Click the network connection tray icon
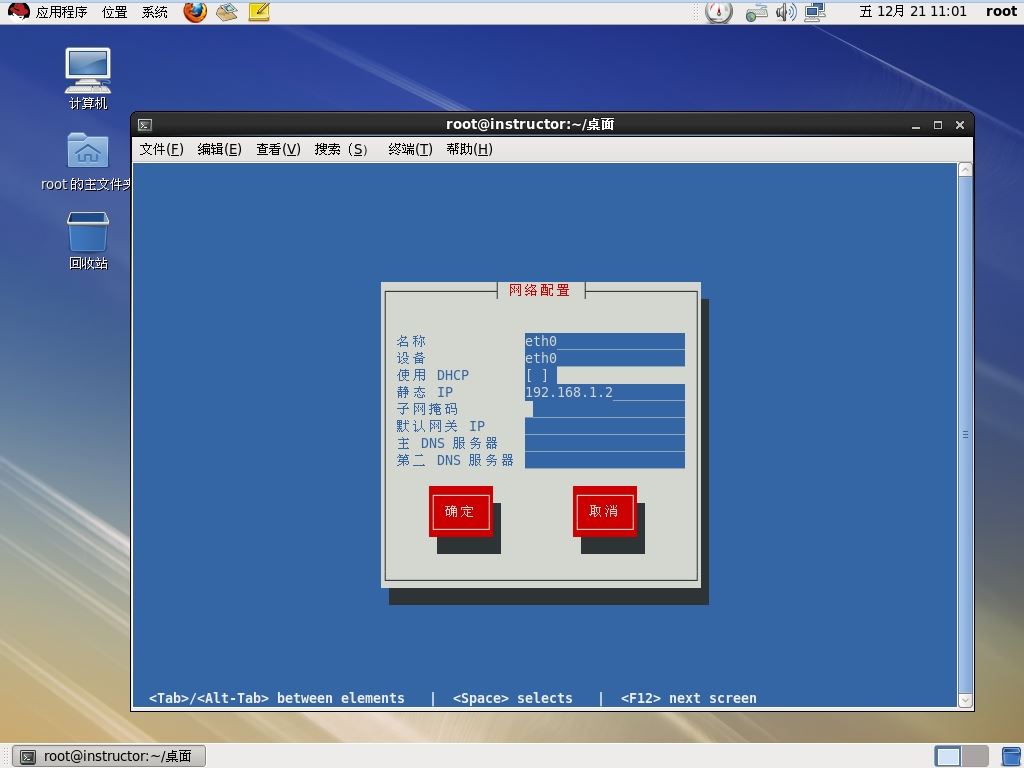Image resolution: width=1024 pixels, height=768 pixels. pos(815,12)
